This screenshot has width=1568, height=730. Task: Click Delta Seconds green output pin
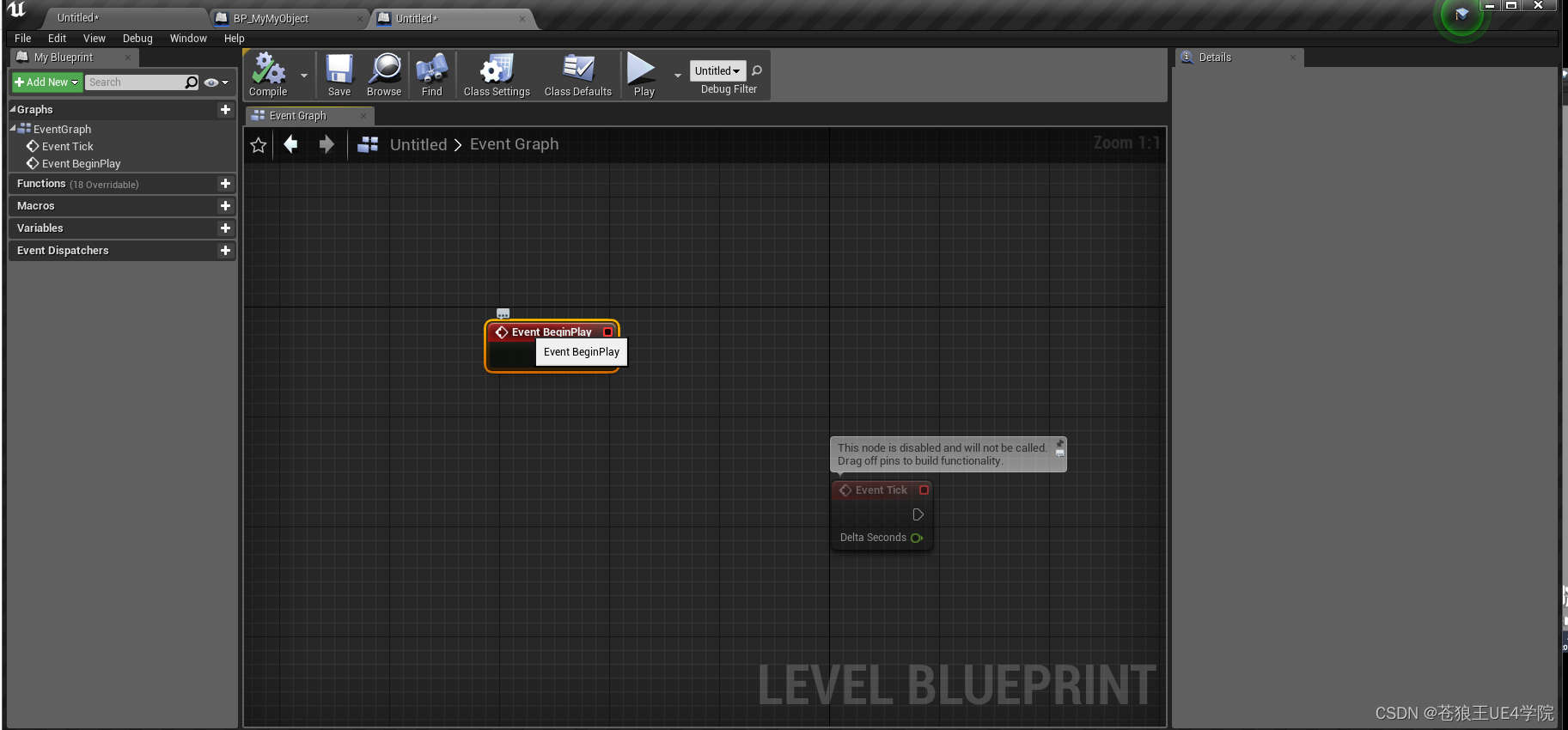[917, 538]
